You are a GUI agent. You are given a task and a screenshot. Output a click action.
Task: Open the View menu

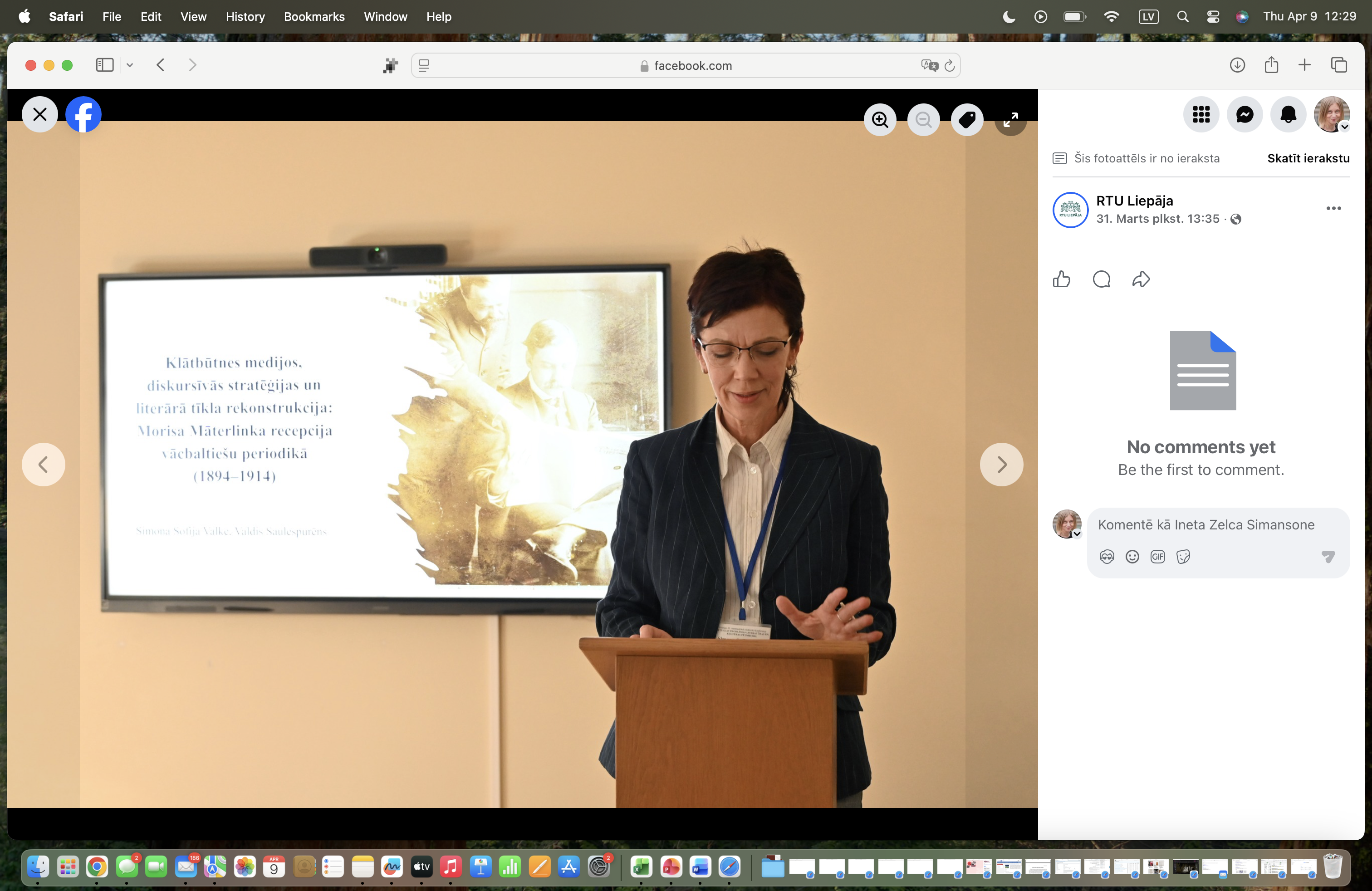pos(193,17)
